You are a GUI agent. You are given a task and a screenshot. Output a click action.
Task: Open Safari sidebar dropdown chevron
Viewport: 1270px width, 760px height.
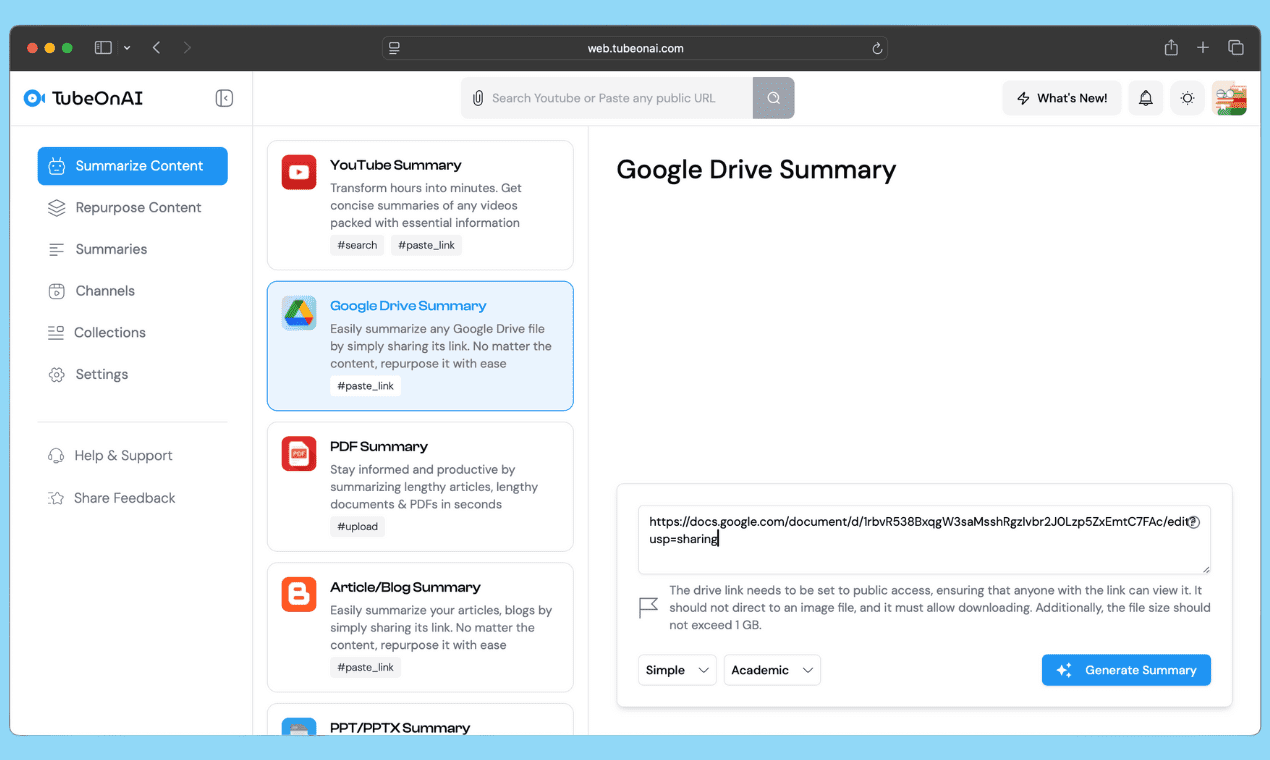(127, 48)
